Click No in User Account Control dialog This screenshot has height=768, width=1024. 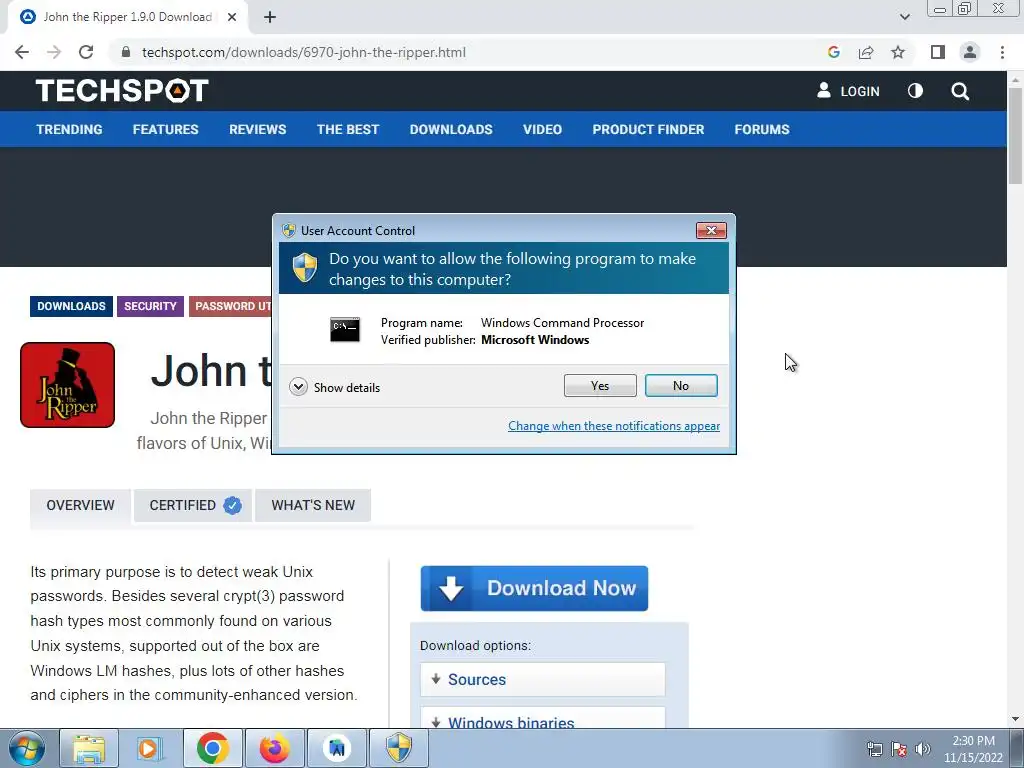click(x=680, y=386)
